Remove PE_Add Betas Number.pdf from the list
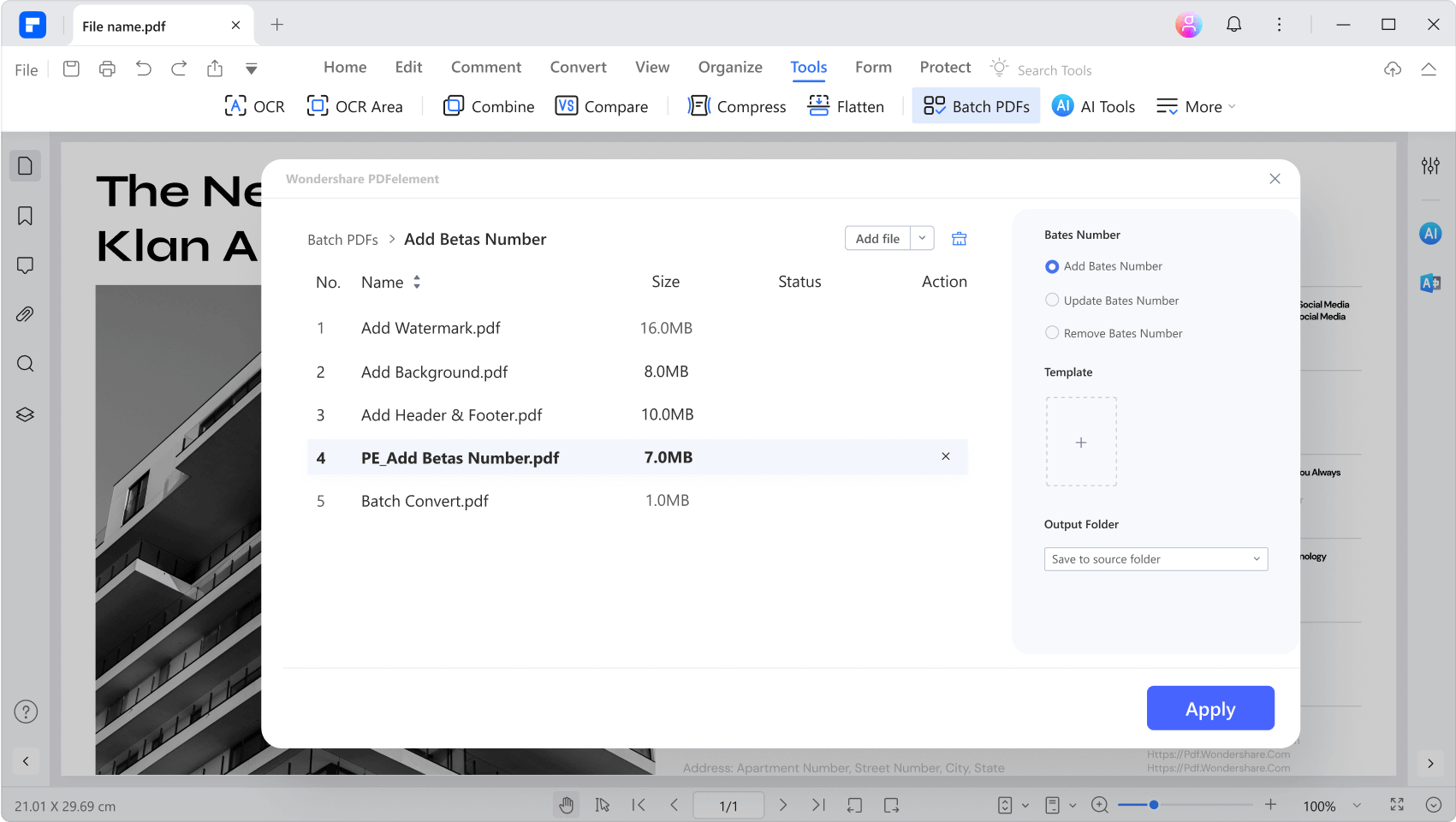Image resolution: width=1456 pixels, height=822 pixels. coord(946,456)
